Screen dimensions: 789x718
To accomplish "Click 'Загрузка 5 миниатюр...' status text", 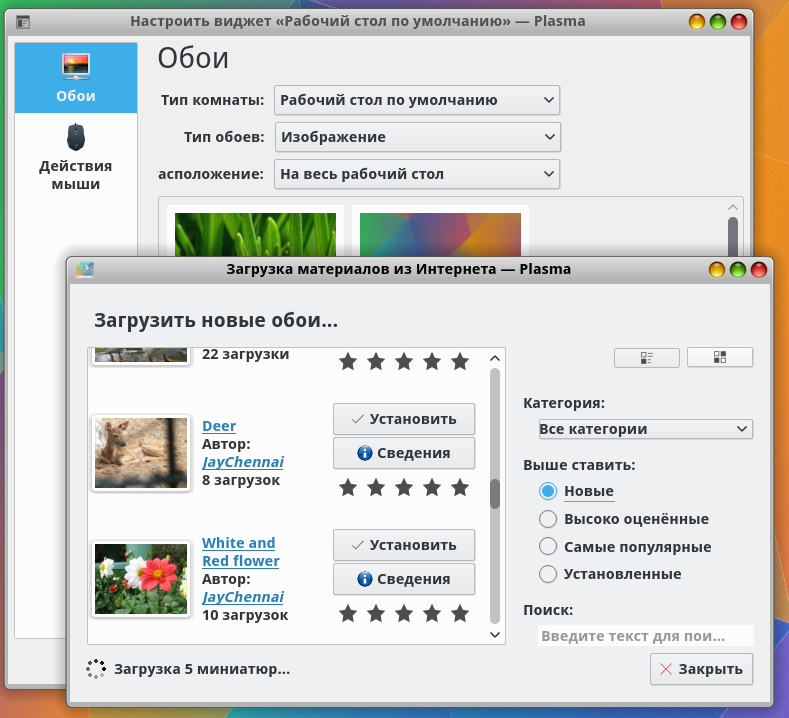I will pos(202,669).
